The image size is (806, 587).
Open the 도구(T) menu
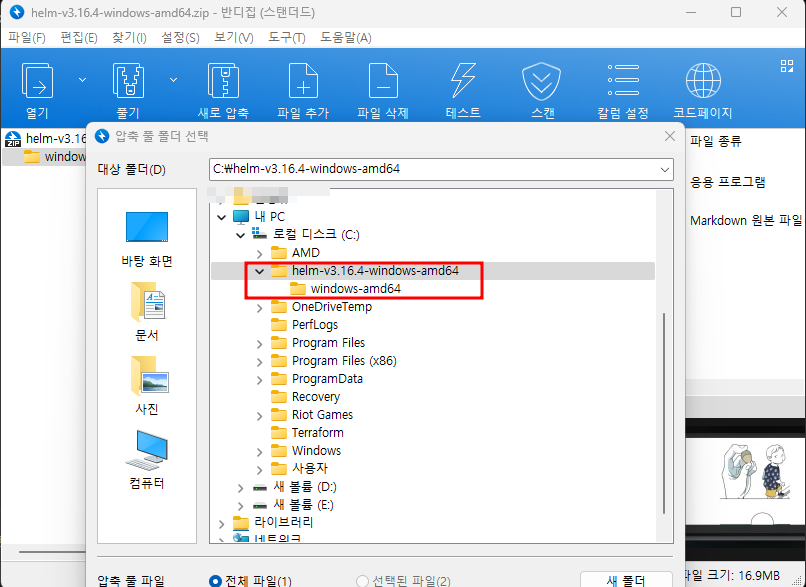pyautogui.click(x=286, y=38)
